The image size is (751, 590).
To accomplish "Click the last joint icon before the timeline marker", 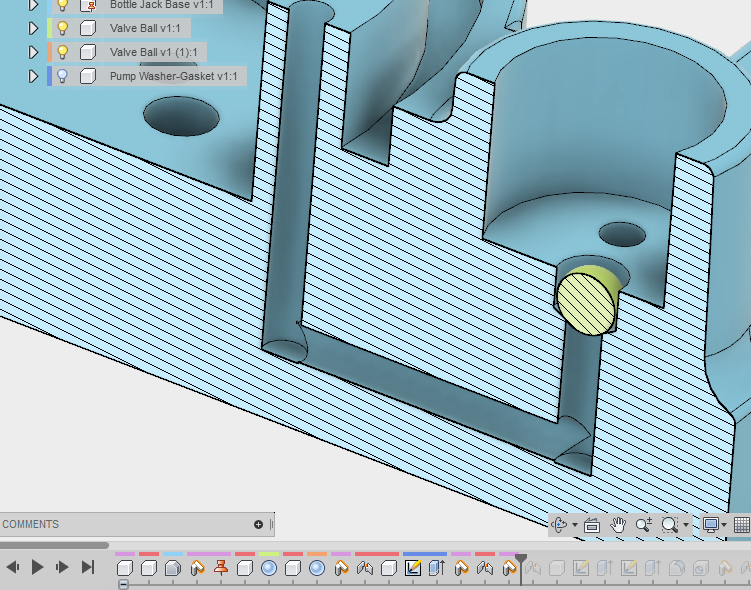I will [x=509, y=568].
